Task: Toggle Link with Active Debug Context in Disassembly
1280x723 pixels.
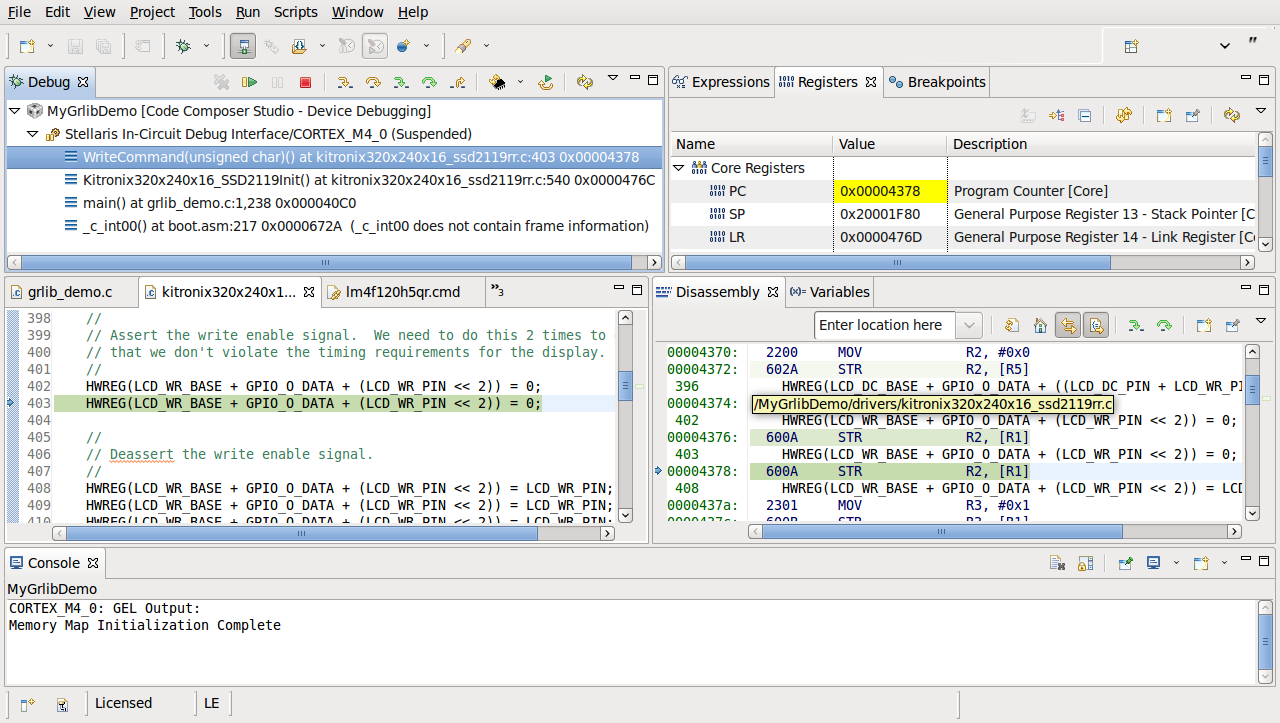Action: pyautogui.click(x=1068, y=325)
